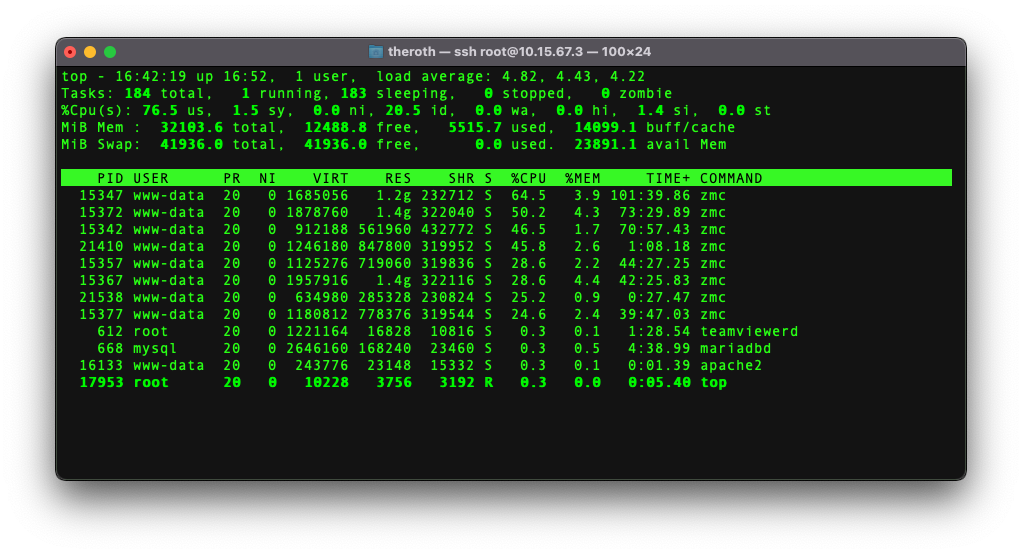Click the '12488.8 free' memory value
Viewport: 1022px width, 554px height.
click(358, 127)
